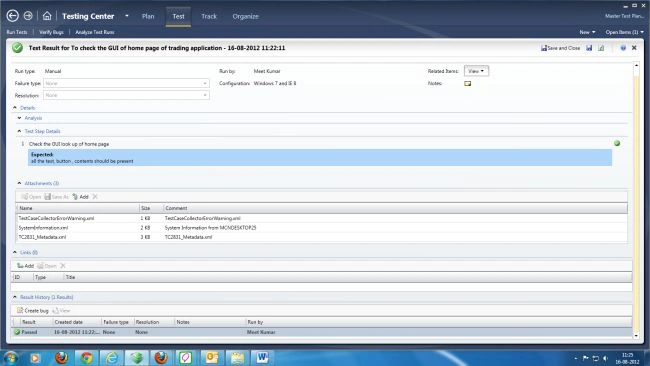This screenshot has width=650, height=366.
Task: Open Outlook from the taskbar
Action: click(x=212, y=357)
